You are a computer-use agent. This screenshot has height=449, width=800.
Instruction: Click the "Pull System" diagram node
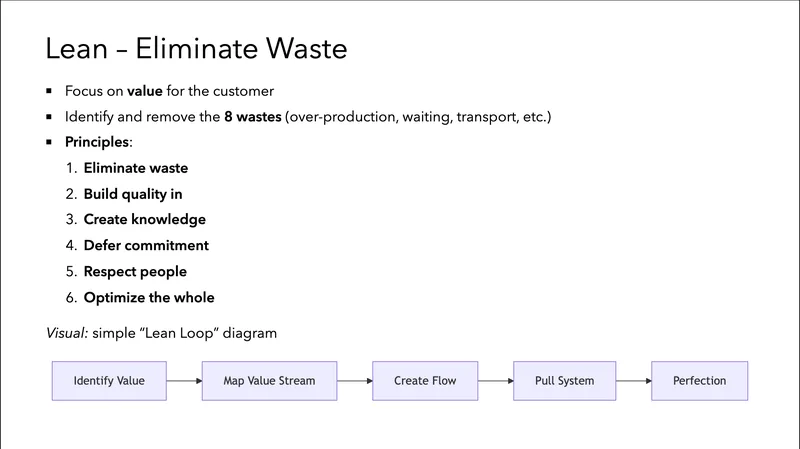click(564, 381)
